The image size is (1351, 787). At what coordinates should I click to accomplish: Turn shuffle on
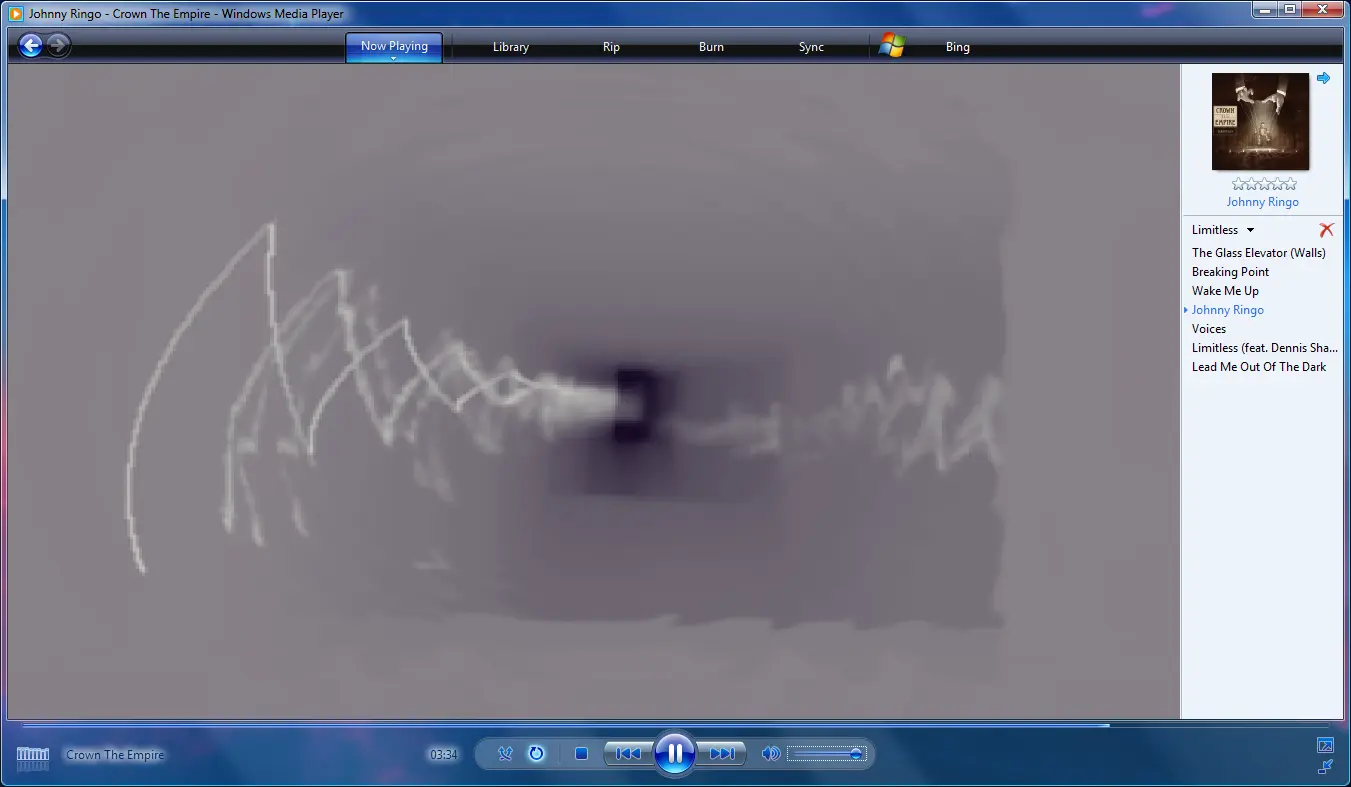(x=505, y=754)
